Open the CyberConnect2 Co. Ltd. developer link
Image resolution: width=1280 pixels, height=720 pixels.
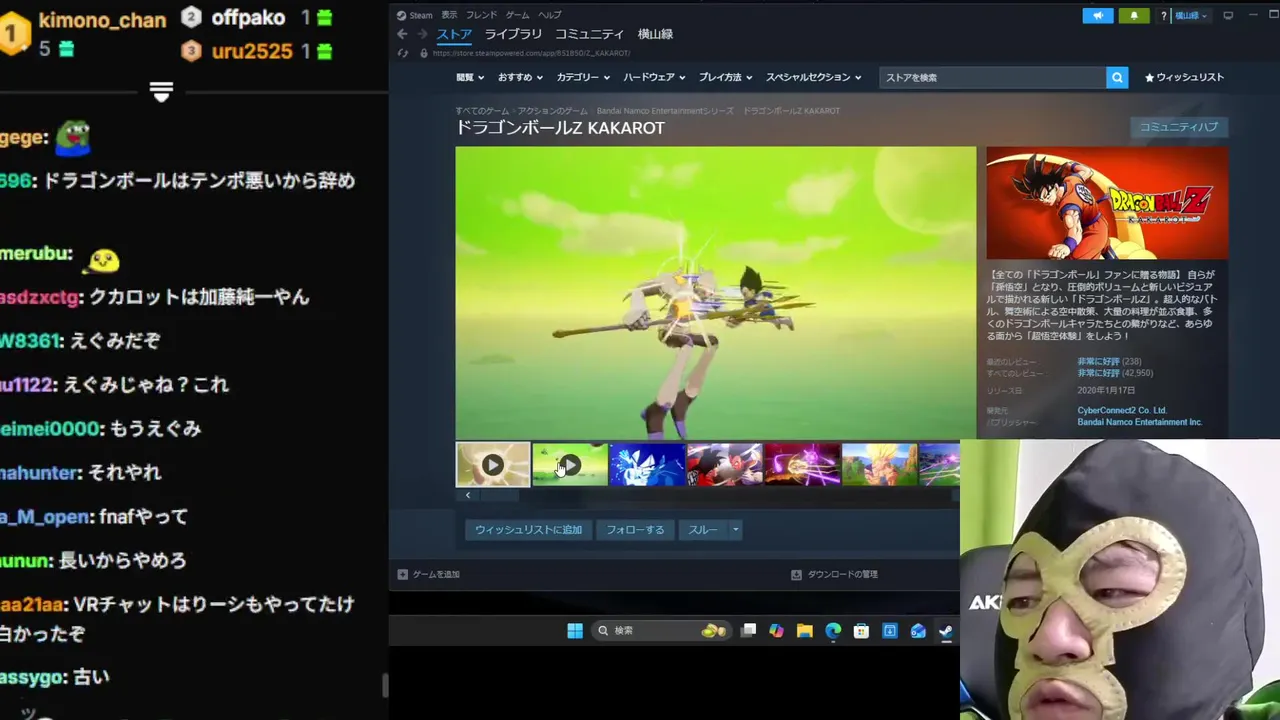(x=1122, y=411)
